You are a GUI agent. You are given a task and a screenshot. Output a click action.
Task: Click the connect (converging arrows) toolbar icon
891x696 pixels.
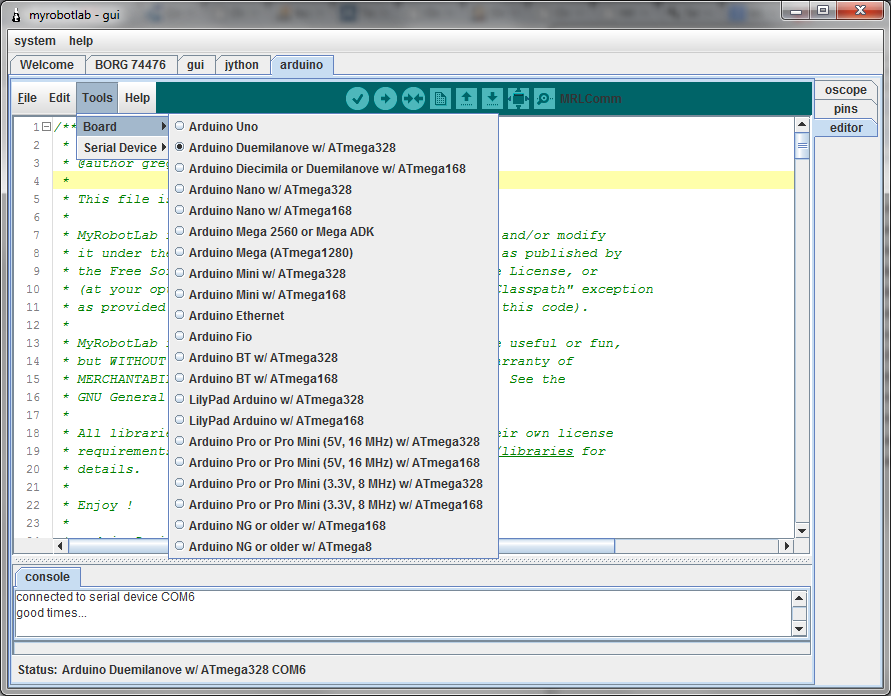coord(413,99)
